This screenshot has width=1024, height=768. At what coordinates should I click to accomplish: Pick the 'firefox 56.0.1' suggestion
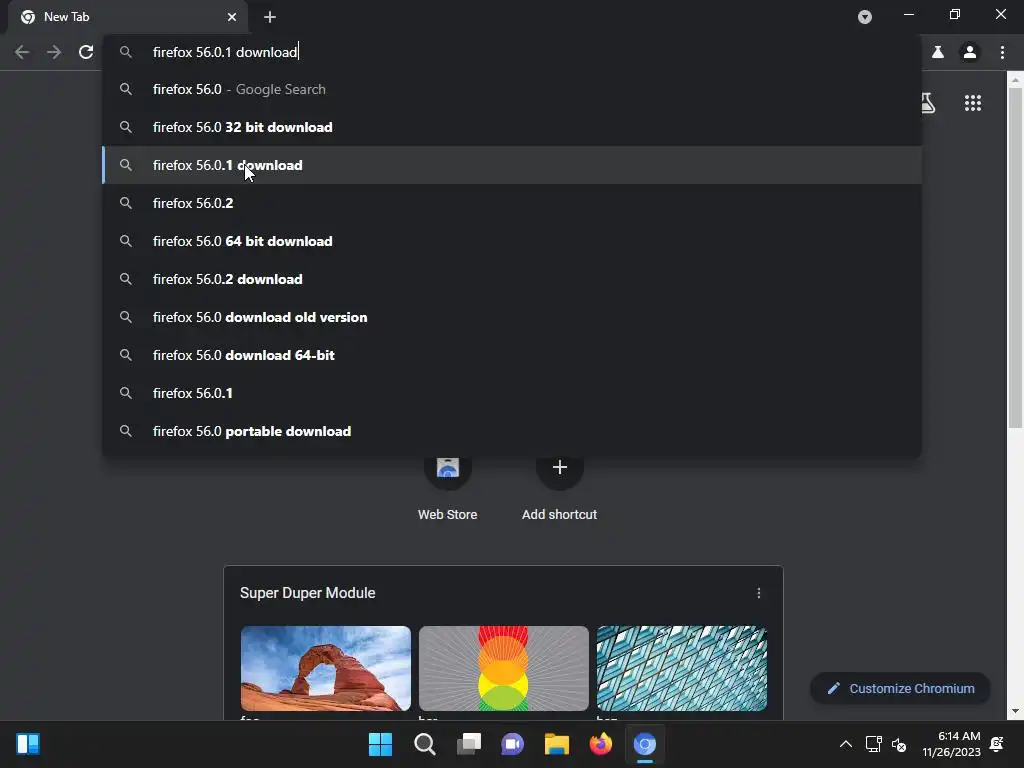(x=512, y=393)
